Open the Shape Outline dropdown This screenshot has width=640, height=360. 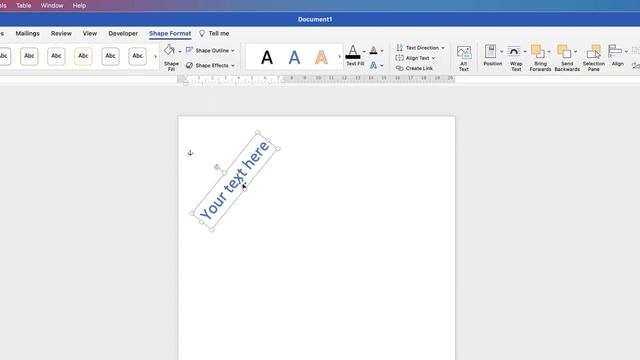tap(210, 51)
